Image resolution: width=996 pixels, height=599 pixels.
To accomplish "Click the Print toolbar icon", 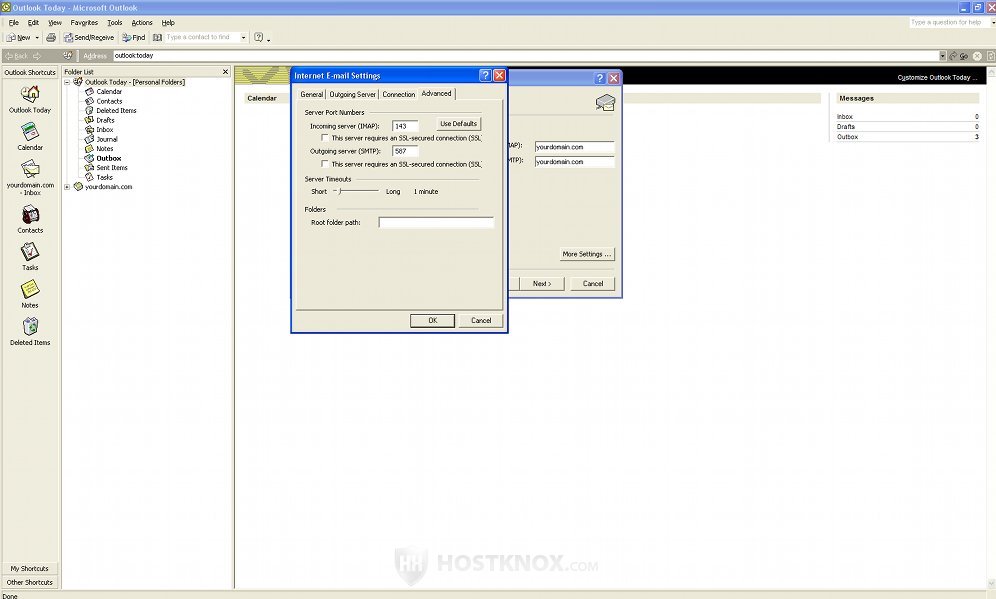I will pyautogui.click(x=51, y=37).
